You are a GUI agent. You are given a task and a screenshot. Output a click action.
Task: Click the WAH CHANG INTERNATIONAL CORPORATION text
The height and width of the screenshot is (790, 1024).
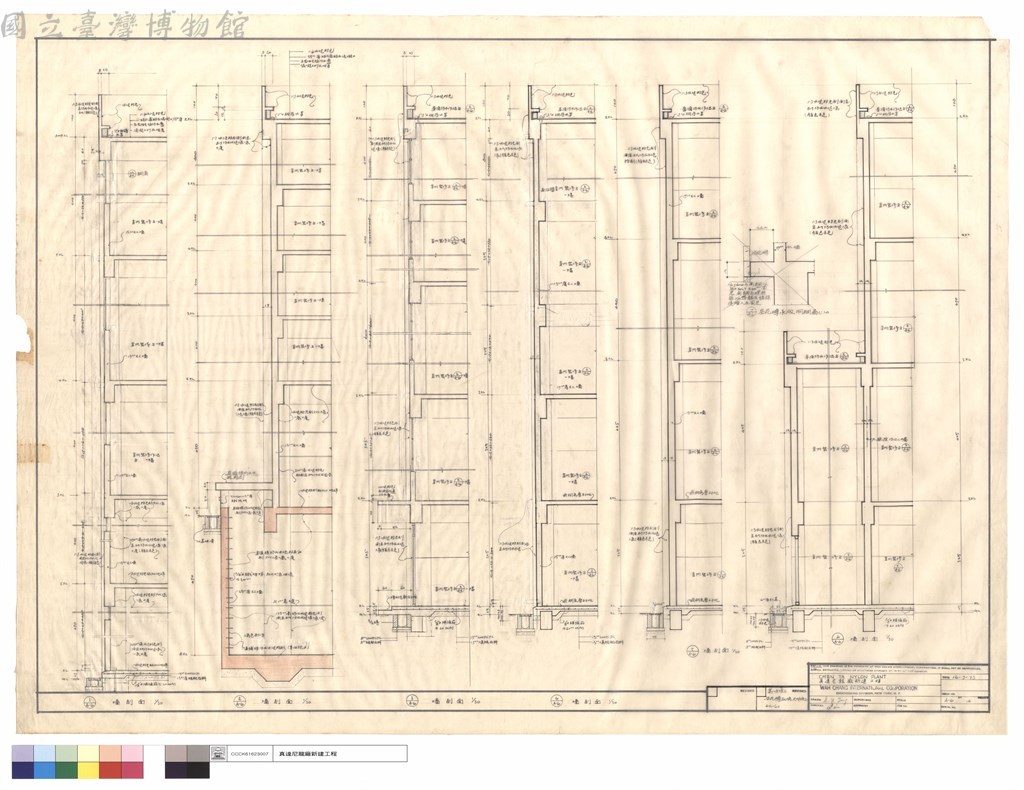tap(868, 688)
